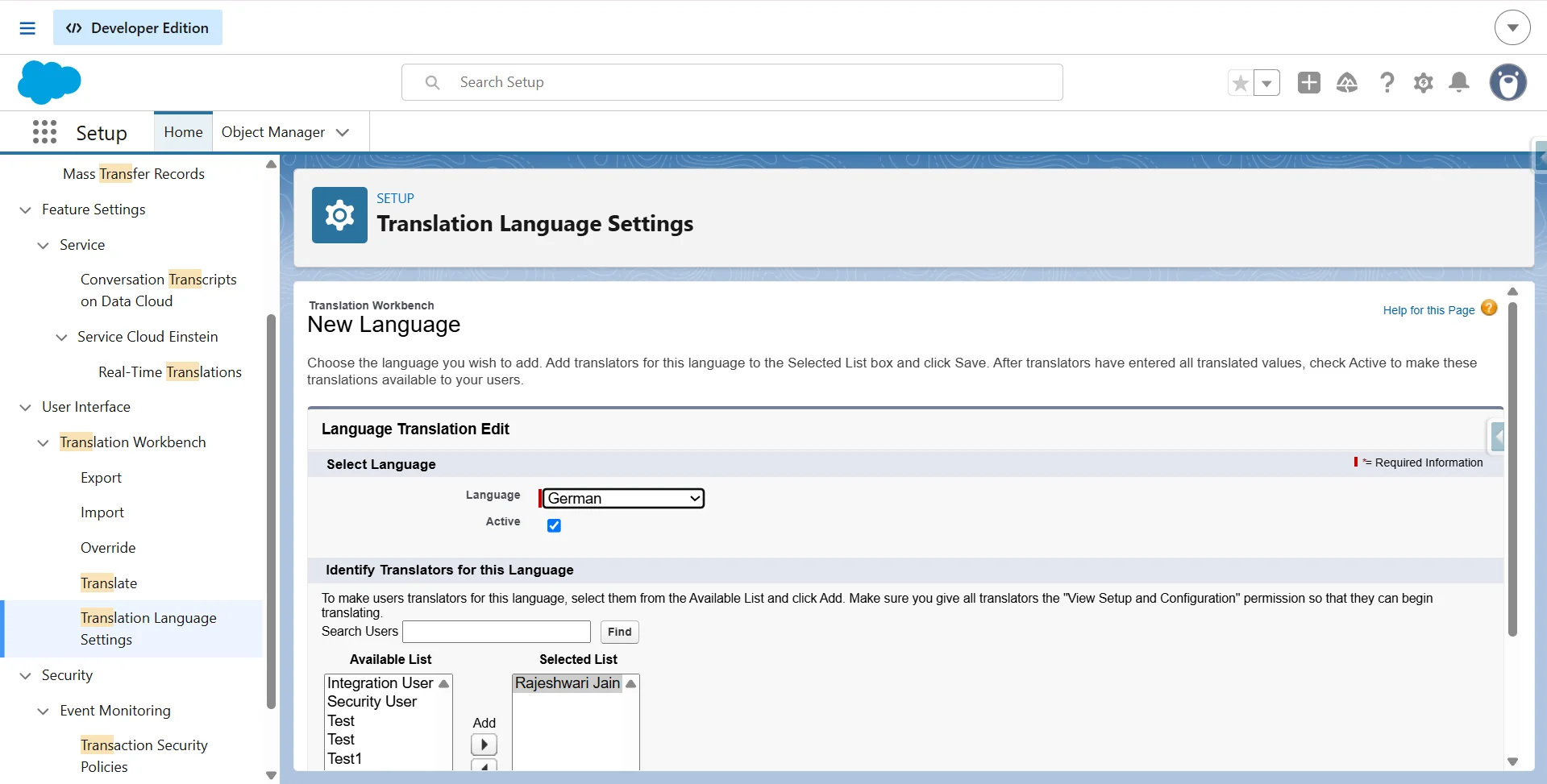
Task: Click the Salesforce cloud logo
Action: coord(49,82)
